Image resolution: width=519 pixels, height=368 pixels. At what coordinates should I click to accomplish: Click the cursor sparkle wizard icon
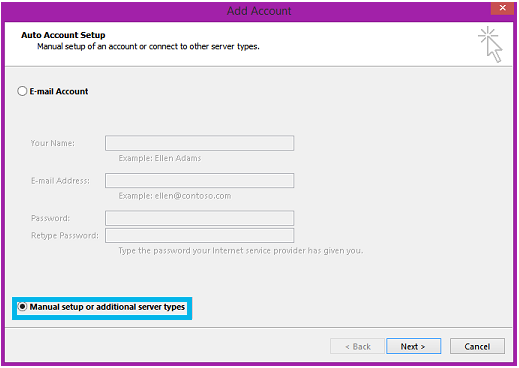(x=490, y=44)
